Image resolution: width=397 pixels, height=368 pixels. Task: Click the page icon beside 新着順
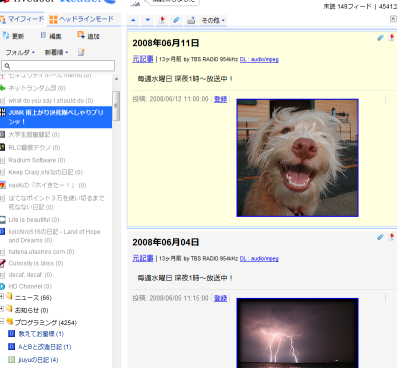(81, 52)
